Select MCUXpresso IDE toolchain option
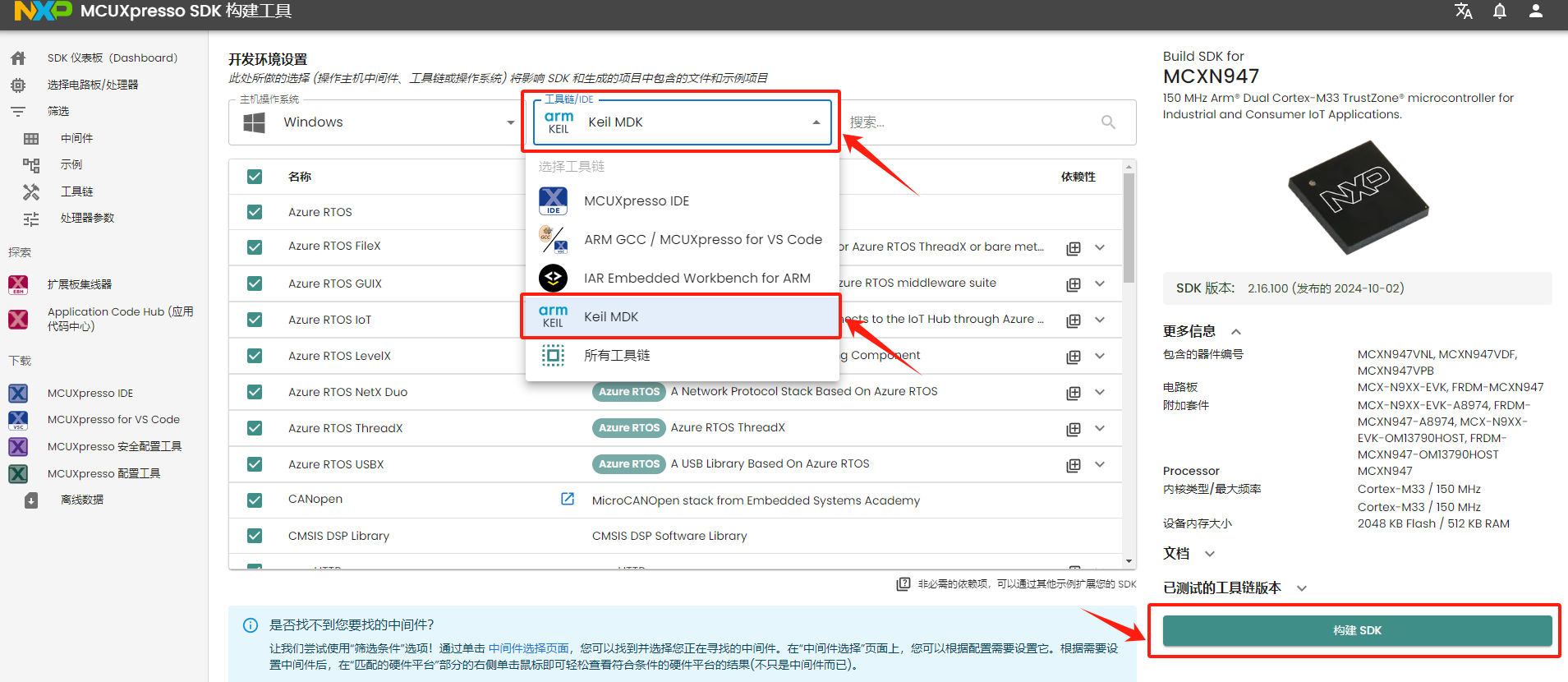This screenshot has height=682, width=1568. tap(682, 200)
